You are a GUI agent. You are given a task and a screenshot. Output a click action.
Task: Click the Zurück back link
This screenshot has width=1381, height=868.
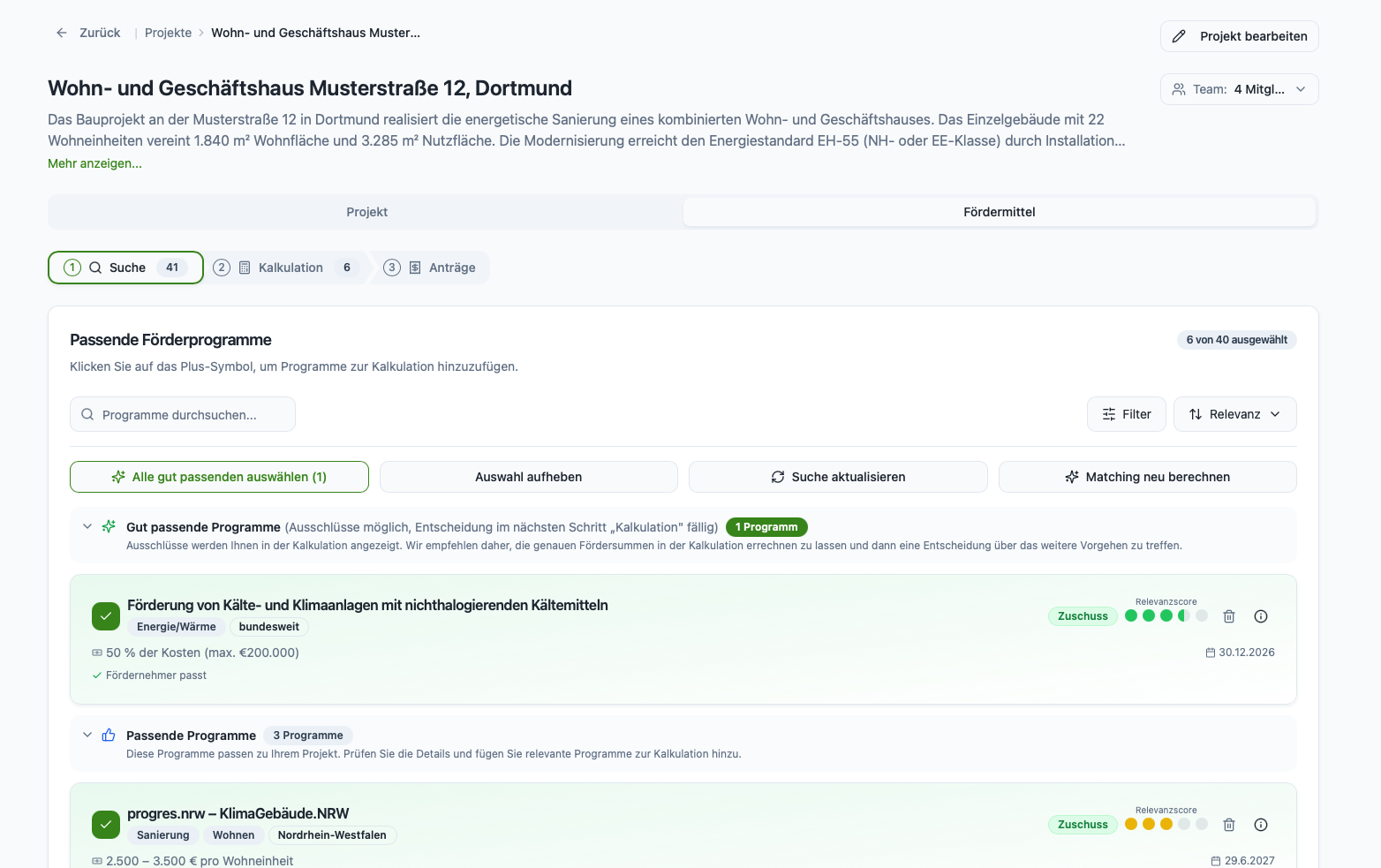click(x=88, y=33)
